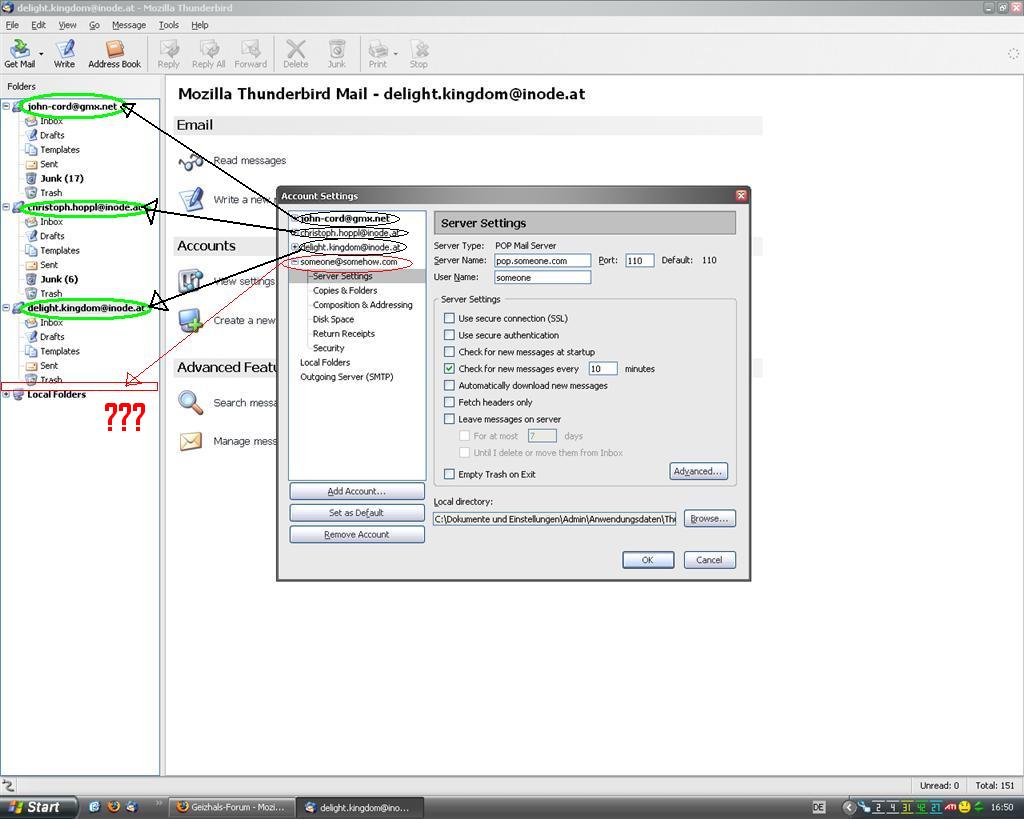Click the Browse local directory button
Image resolution: width=1024 pixels, height=819 pixels.
pos(710,519)
